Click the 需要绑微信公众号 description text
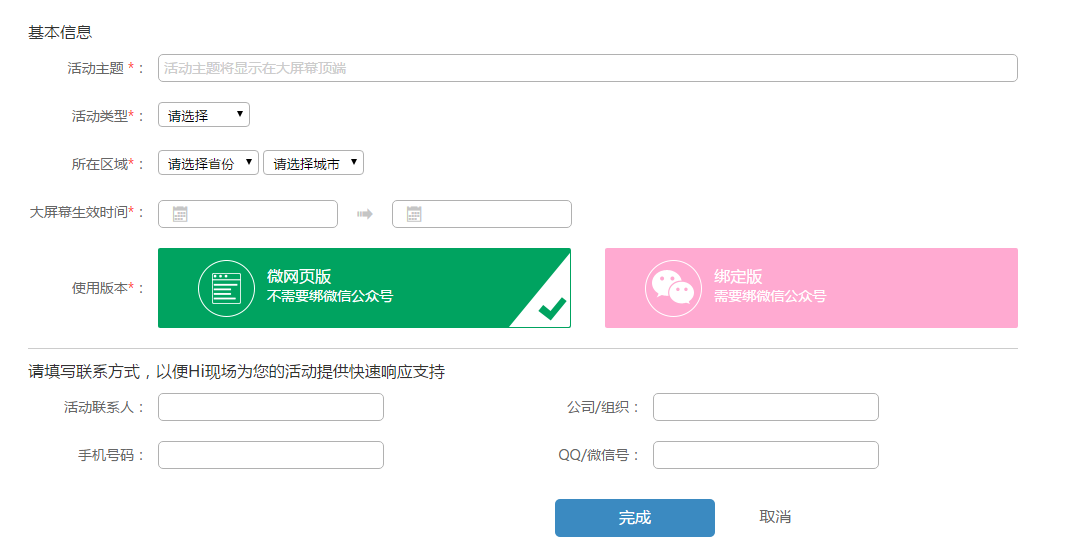 tap(770, 296)
